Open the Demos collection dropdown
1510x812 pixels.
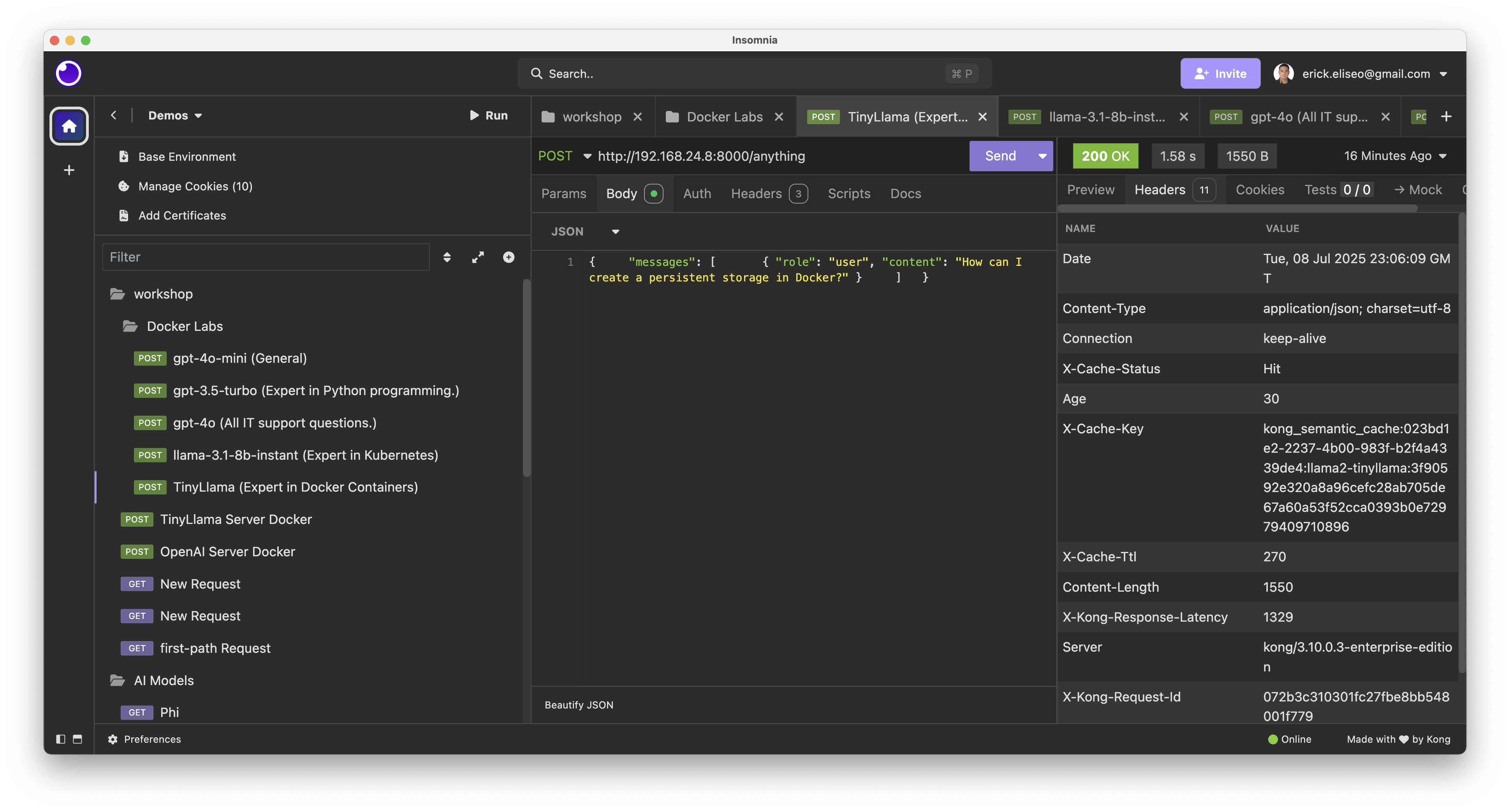[175, 115]
